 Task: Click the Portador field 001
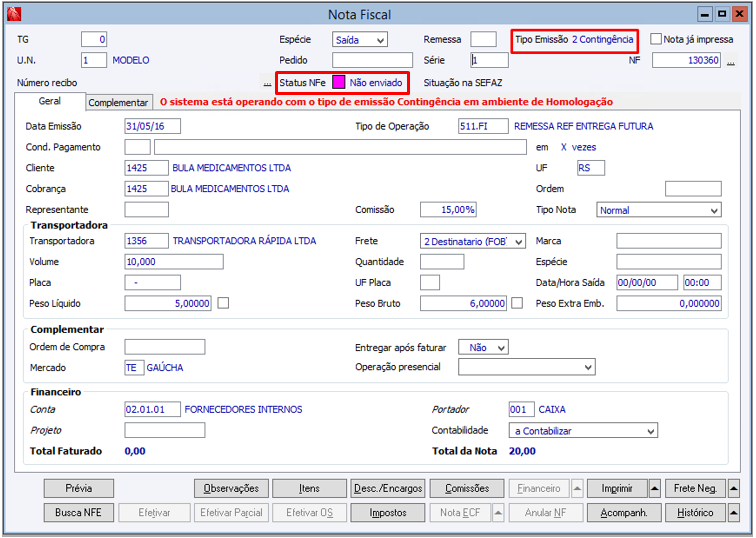click(521, 409)
